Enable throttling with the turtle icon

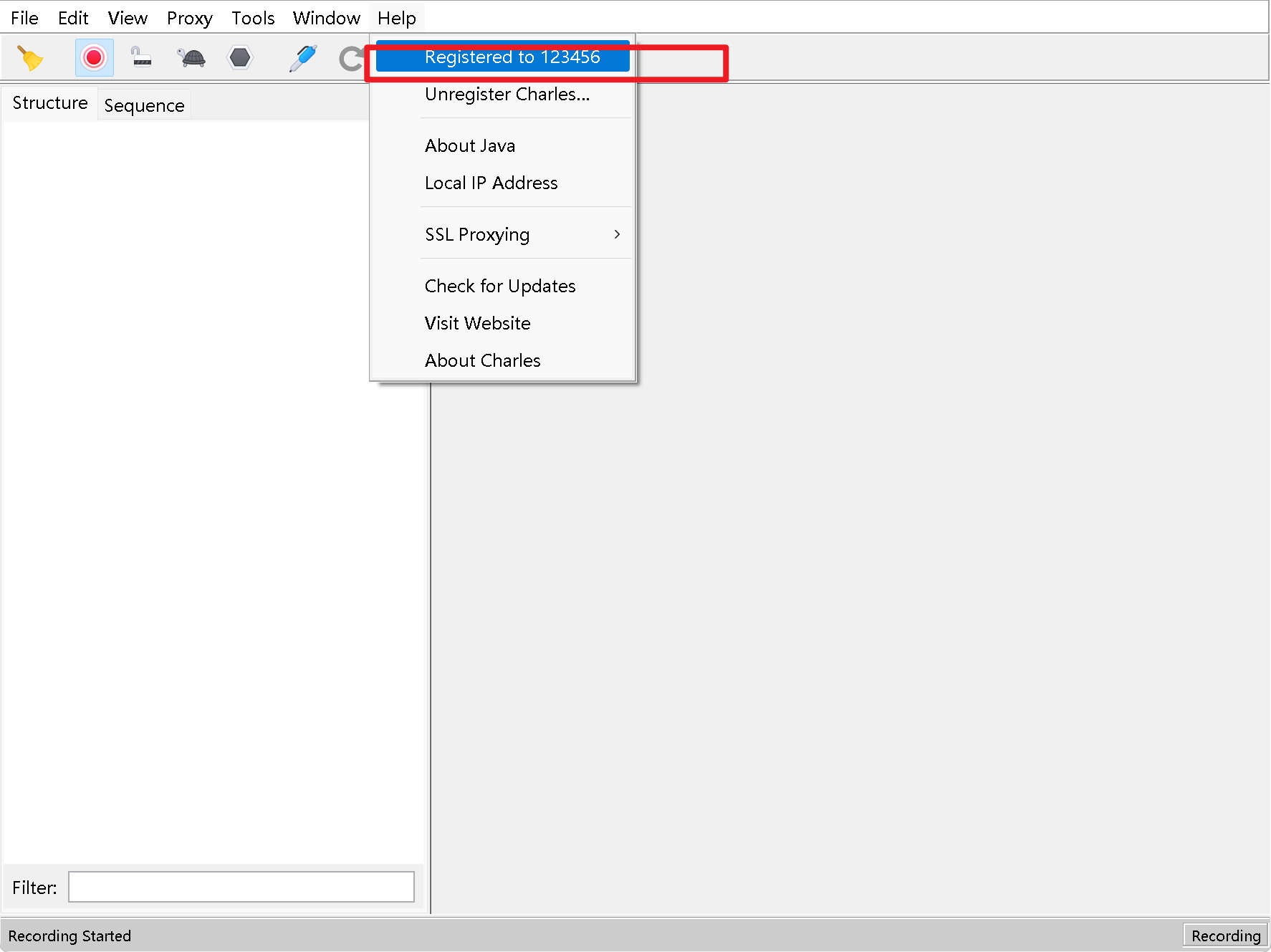point(191,57)
